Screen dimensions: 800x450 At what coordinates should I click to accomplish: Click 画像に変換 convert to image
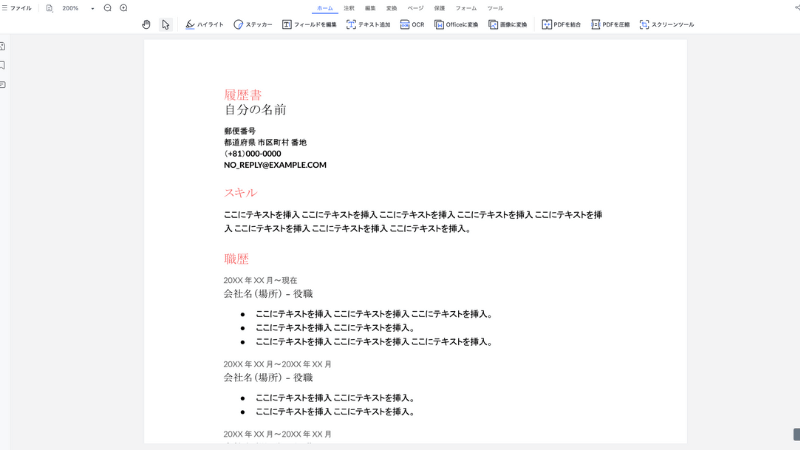tap(507, 24)
